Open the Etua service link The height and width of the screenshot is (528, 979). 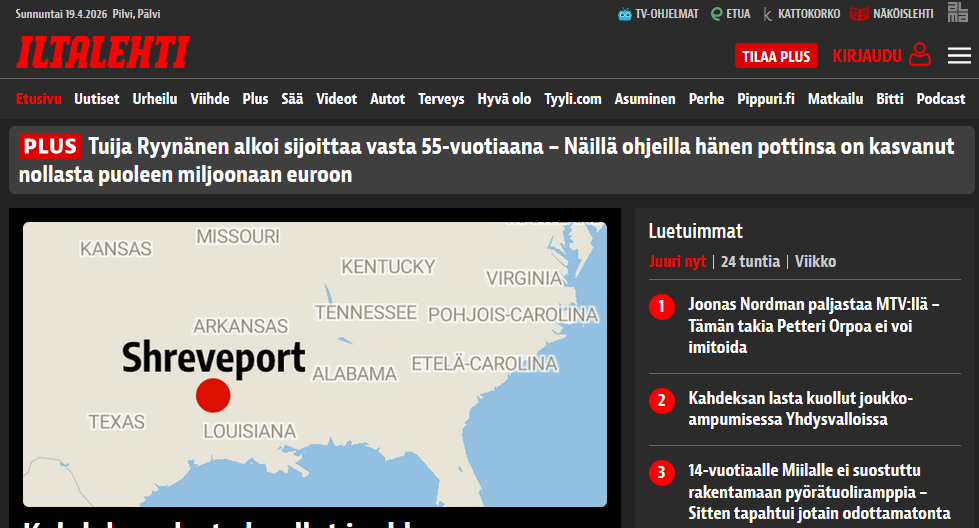coord(731,14)
